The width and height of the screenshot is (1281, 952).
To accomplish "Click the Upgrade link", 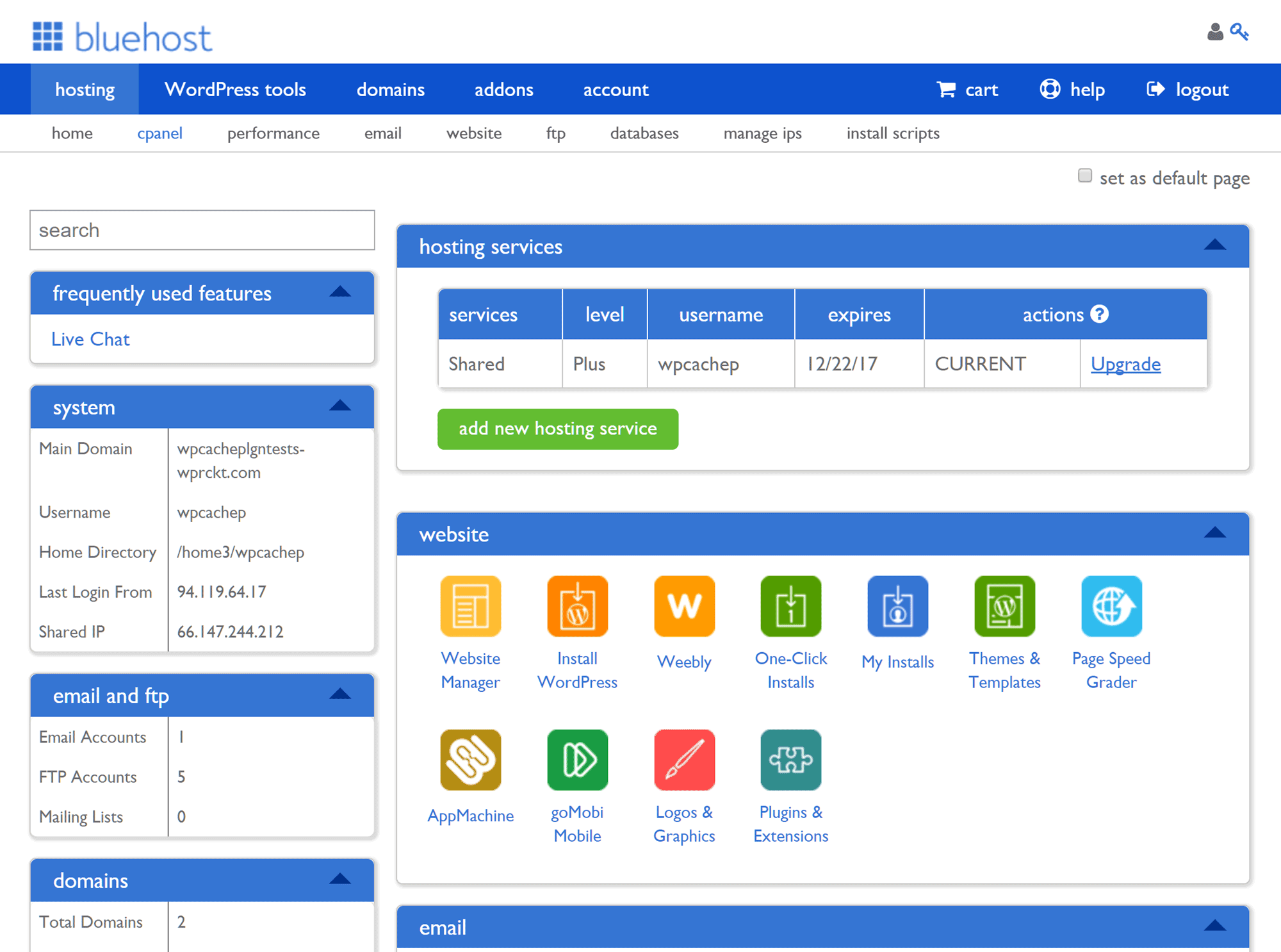I will 1125,364.
